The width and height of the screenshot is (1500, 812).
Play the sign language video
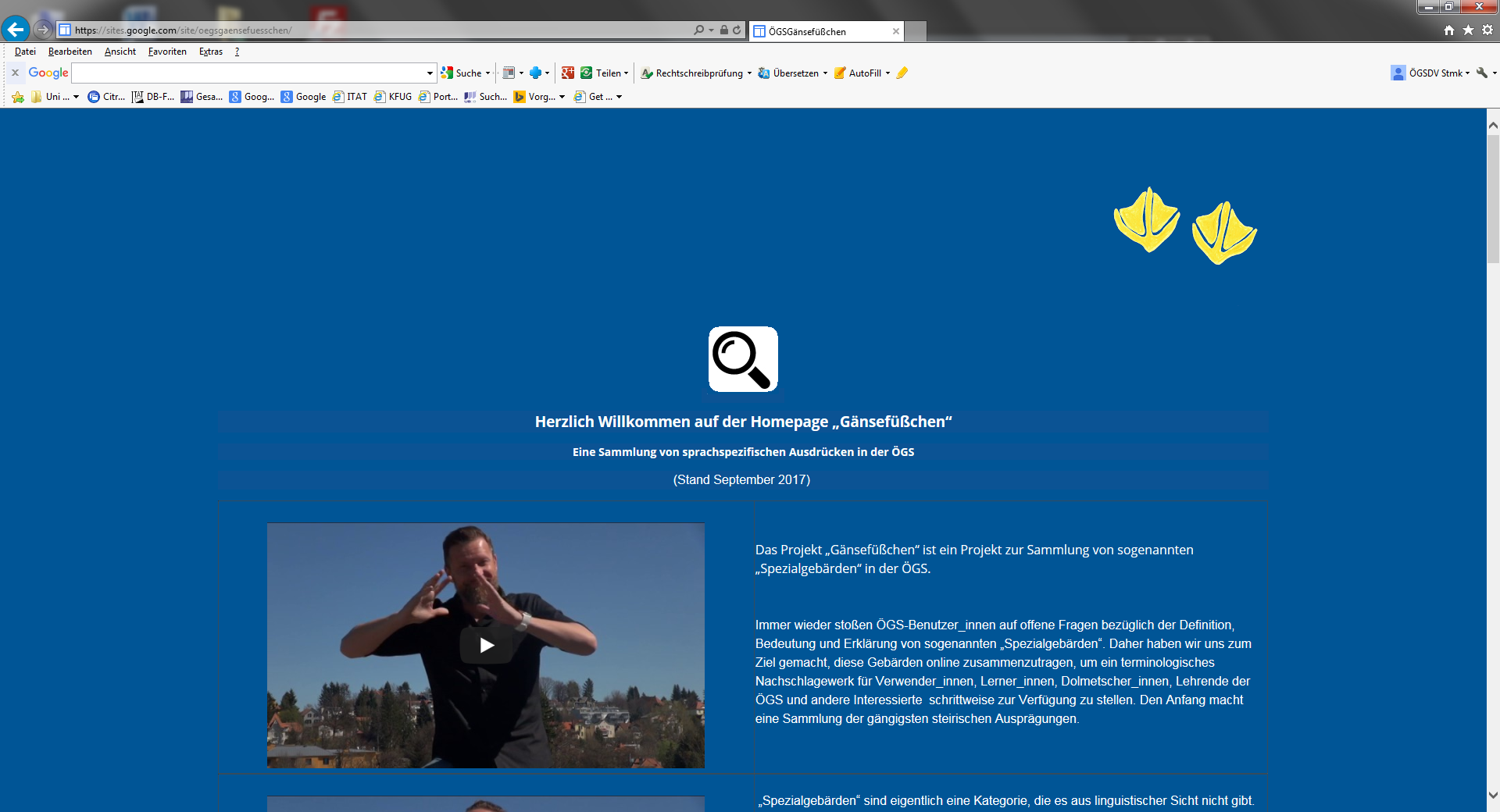486,645
